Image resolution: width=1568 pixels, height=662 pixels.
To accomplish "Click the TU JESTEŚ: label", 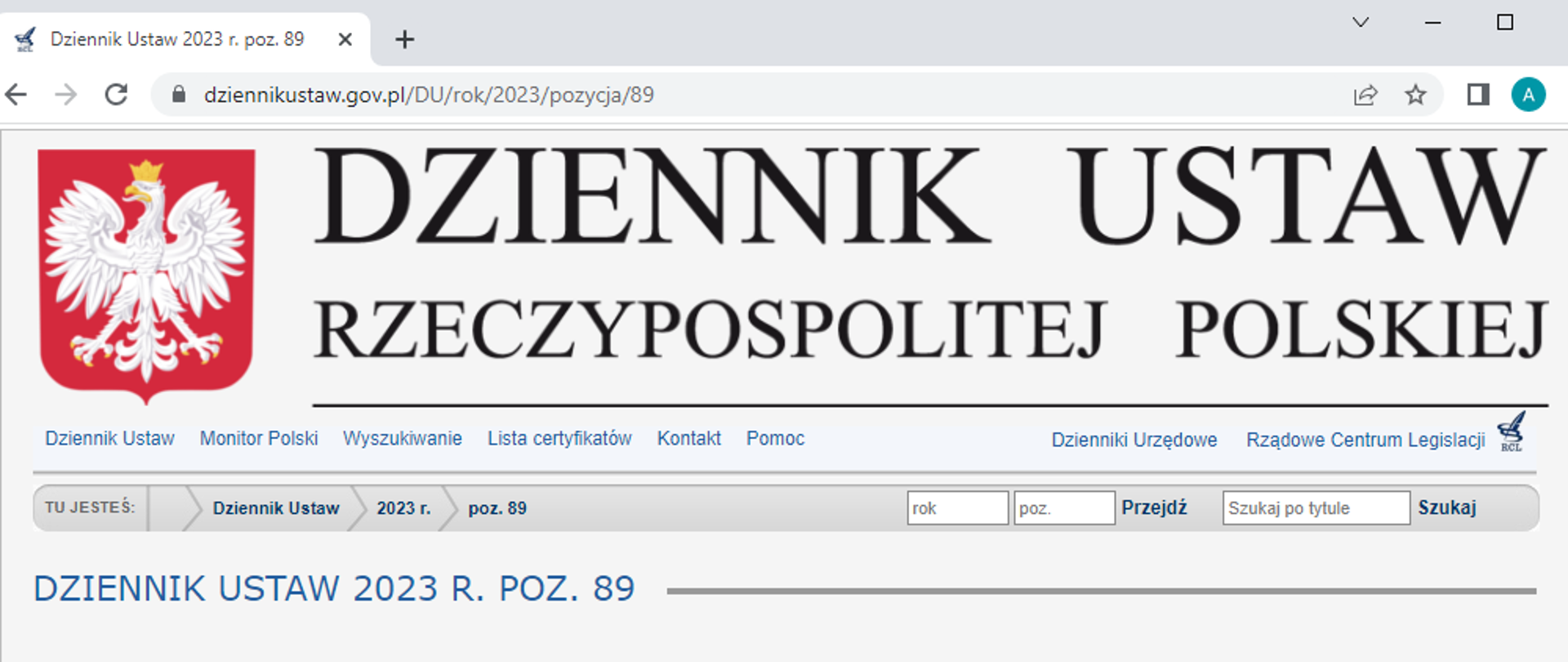I will (90, 508).
